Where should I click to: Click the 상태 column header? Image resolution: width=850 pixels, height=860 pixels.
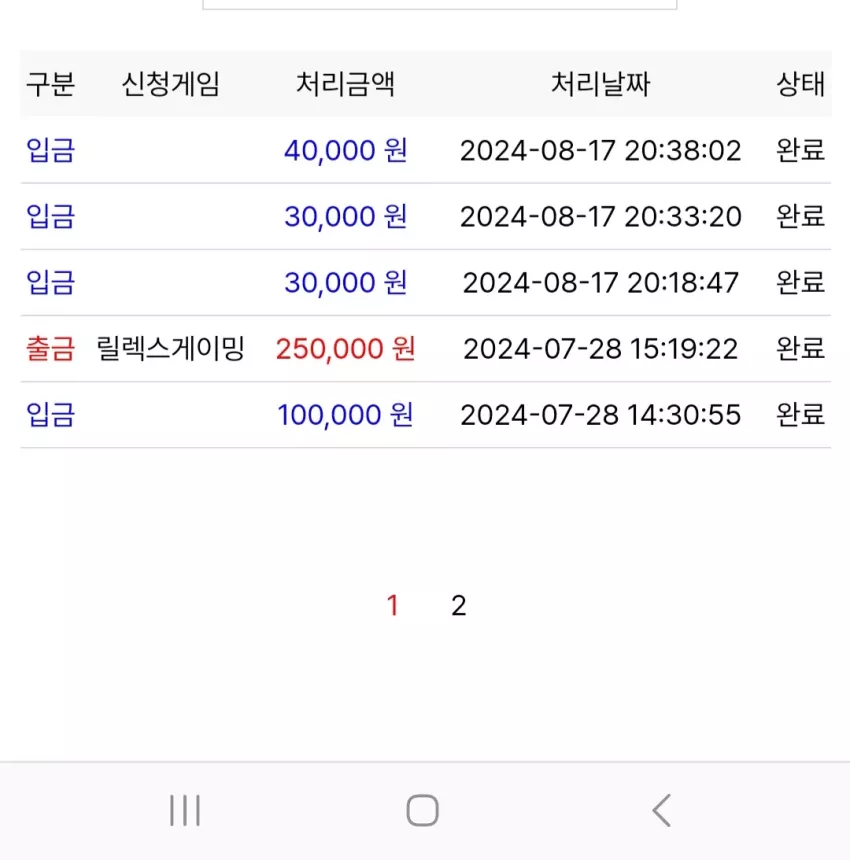801,84
